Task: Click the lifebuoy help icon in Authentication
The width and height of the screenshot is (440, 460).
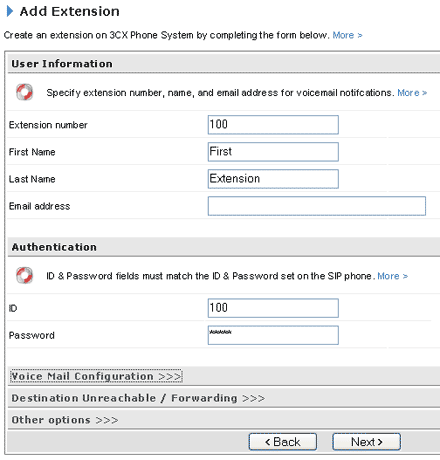Action: coord(24,275)
